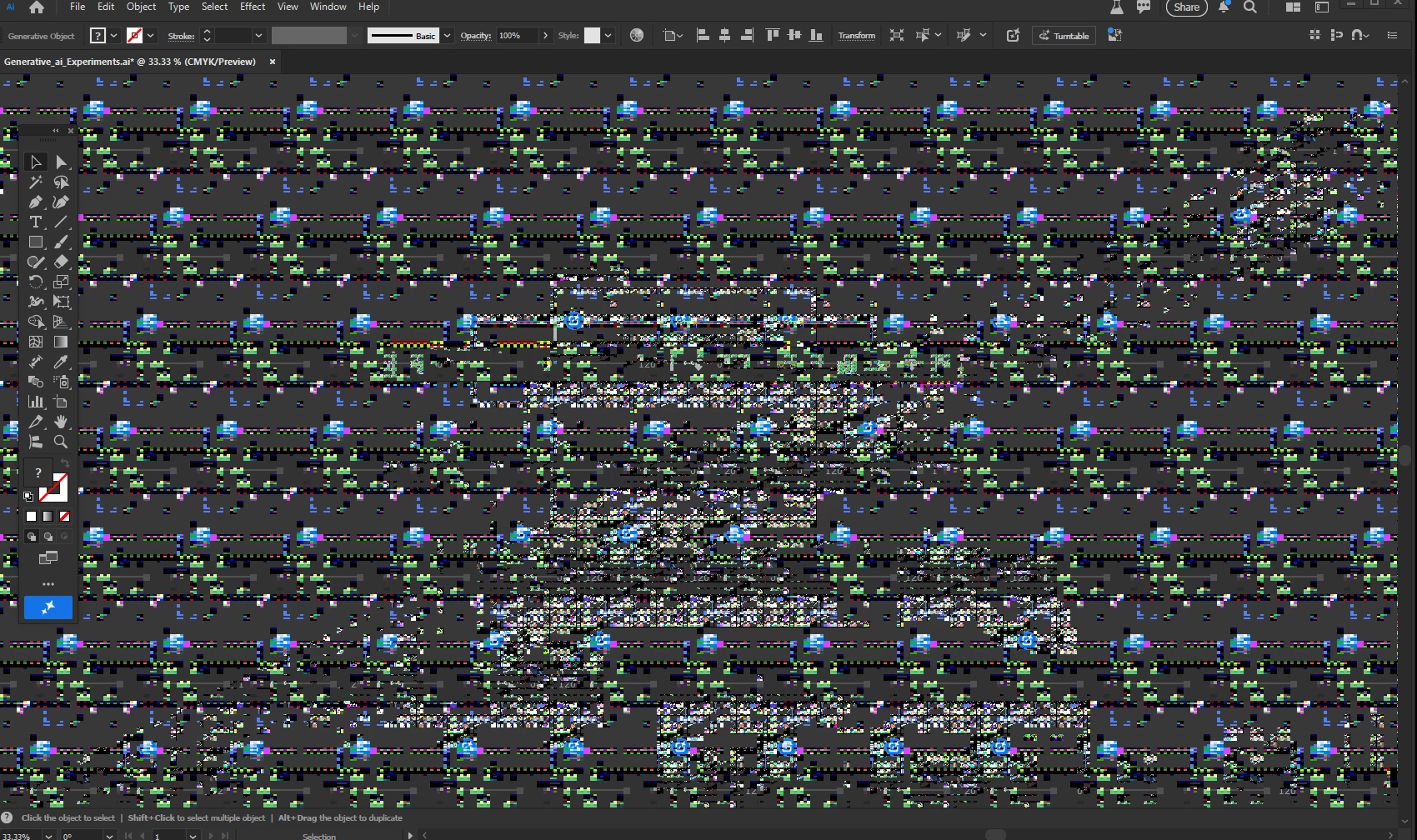This screenshot has width=1417, height=840.
Task: Select the Column Graph tool
Action: [x=35, y=402]
